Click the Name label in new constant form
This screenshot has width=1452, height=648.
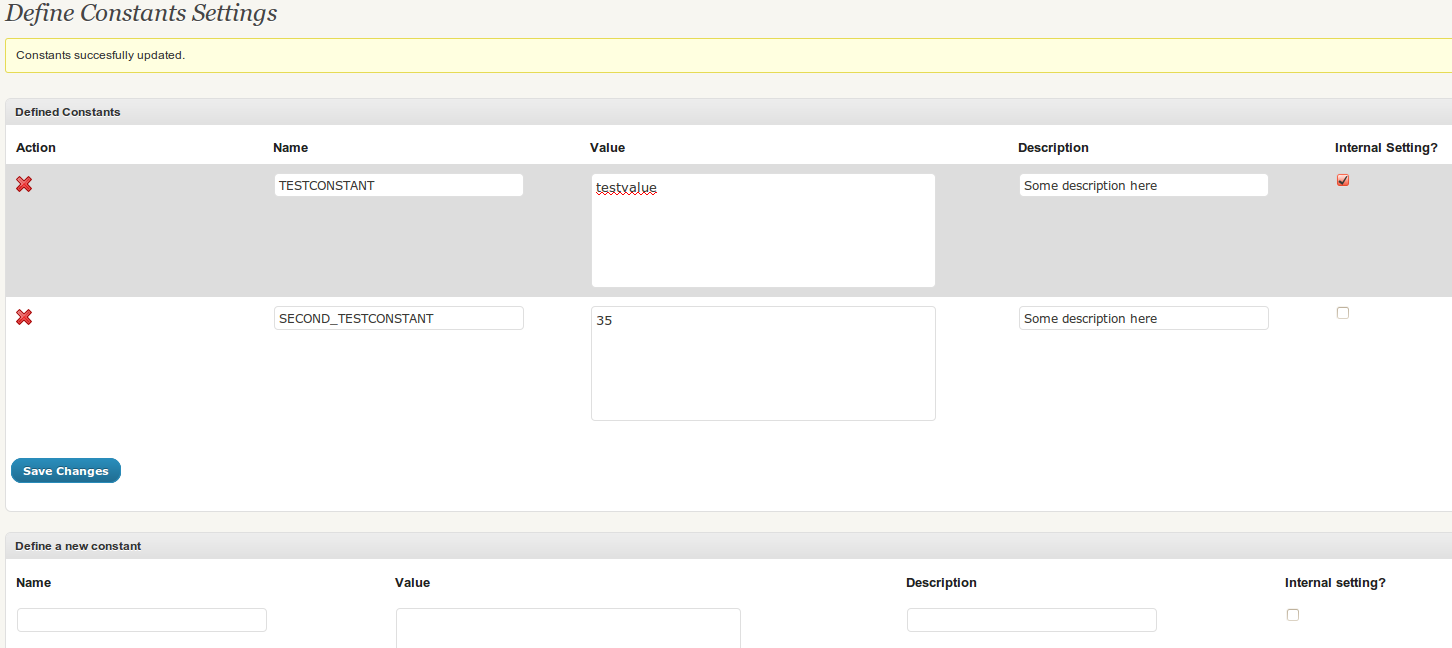[33, 582]
